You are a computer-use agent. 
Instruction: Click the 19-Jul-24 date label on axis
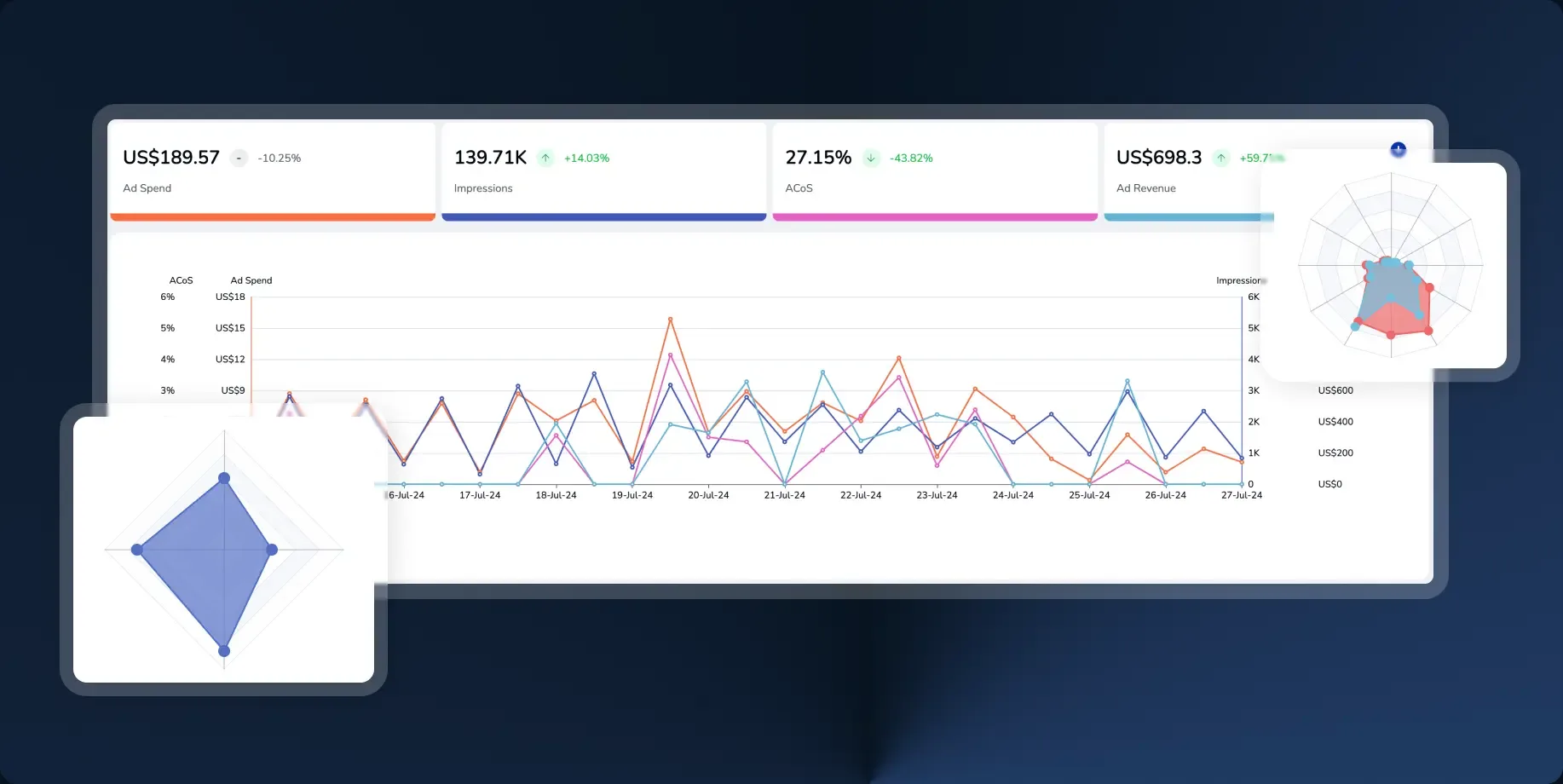point(632,495)
